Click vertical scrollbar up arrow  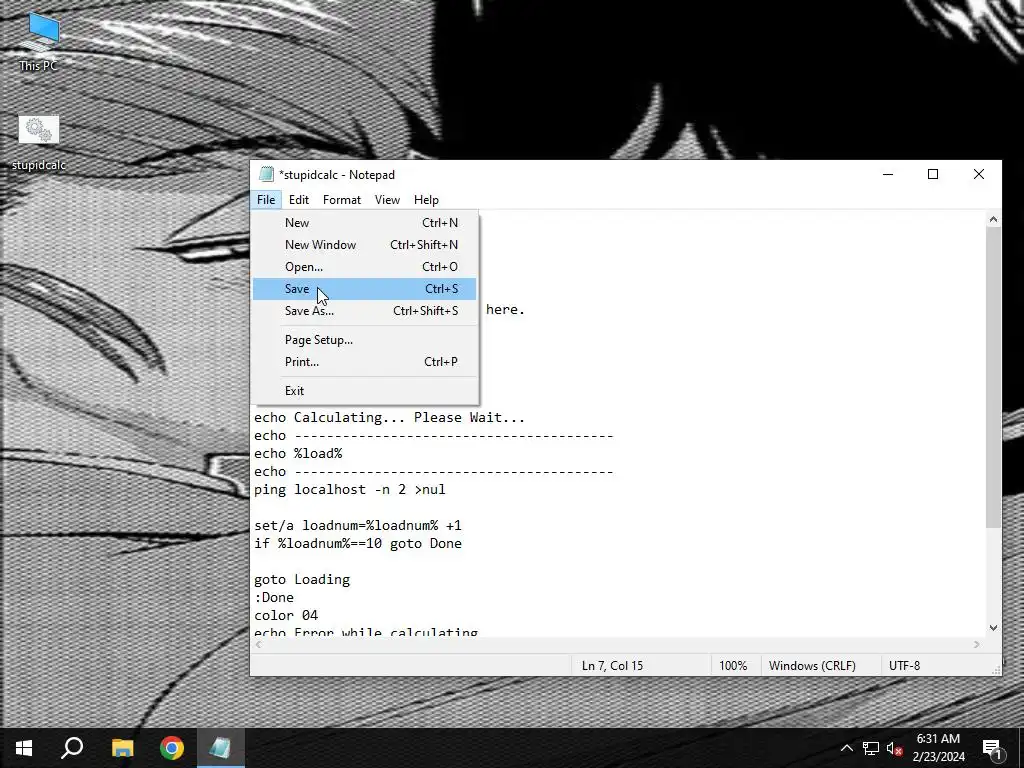tap(993, 219)
